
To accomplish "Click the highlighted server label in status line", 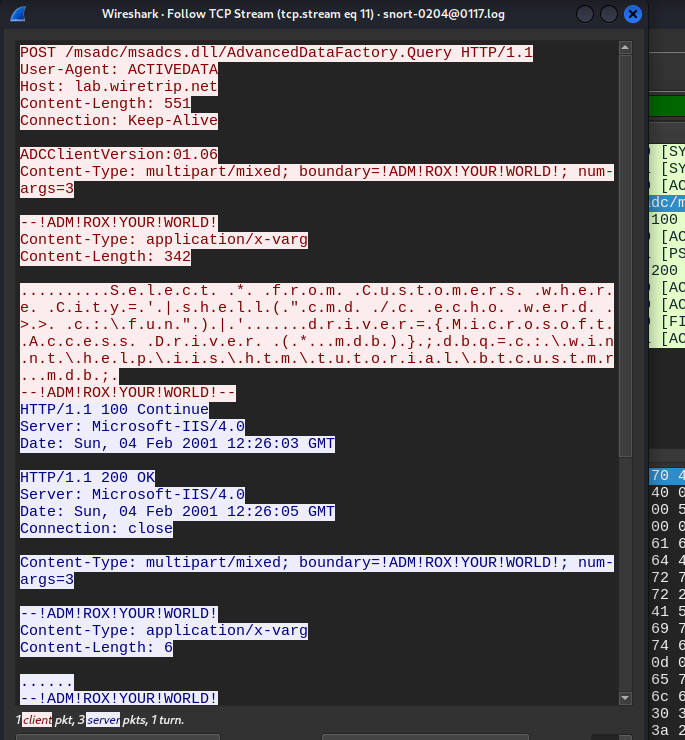I will pos(102,720).
